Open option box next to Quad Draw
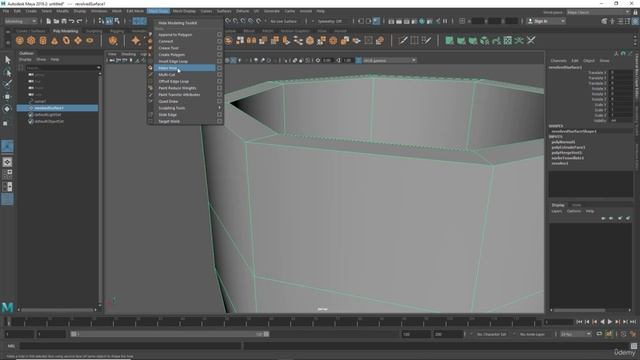The height and width of the screenshot is (360, 640). (x=220, y=101)
